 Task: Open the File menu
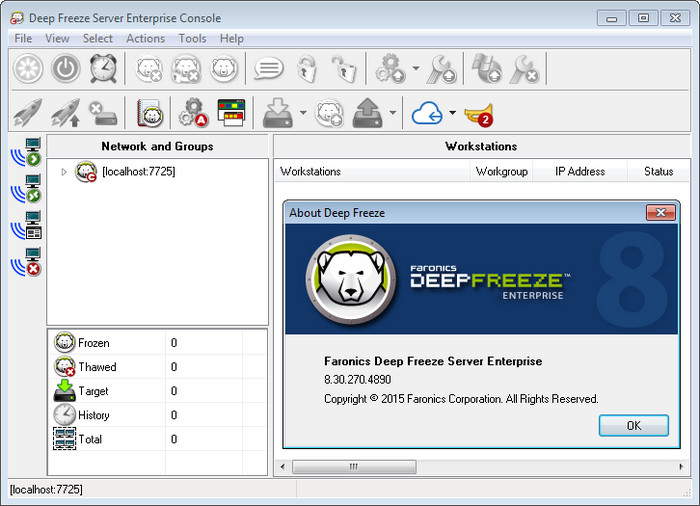pos(23,38)
